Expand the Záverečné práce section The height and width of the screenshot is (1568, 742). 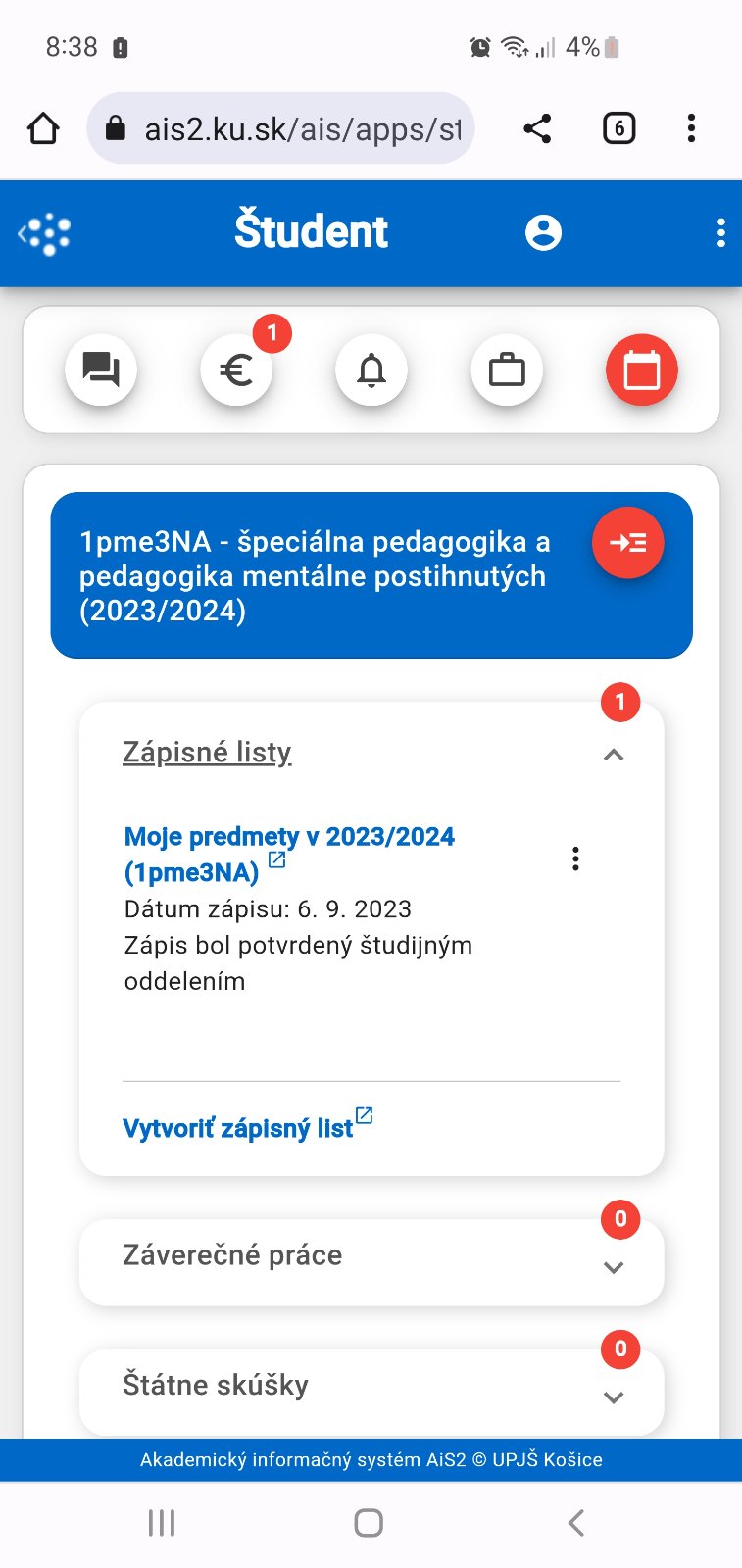tap(614, 1266)
